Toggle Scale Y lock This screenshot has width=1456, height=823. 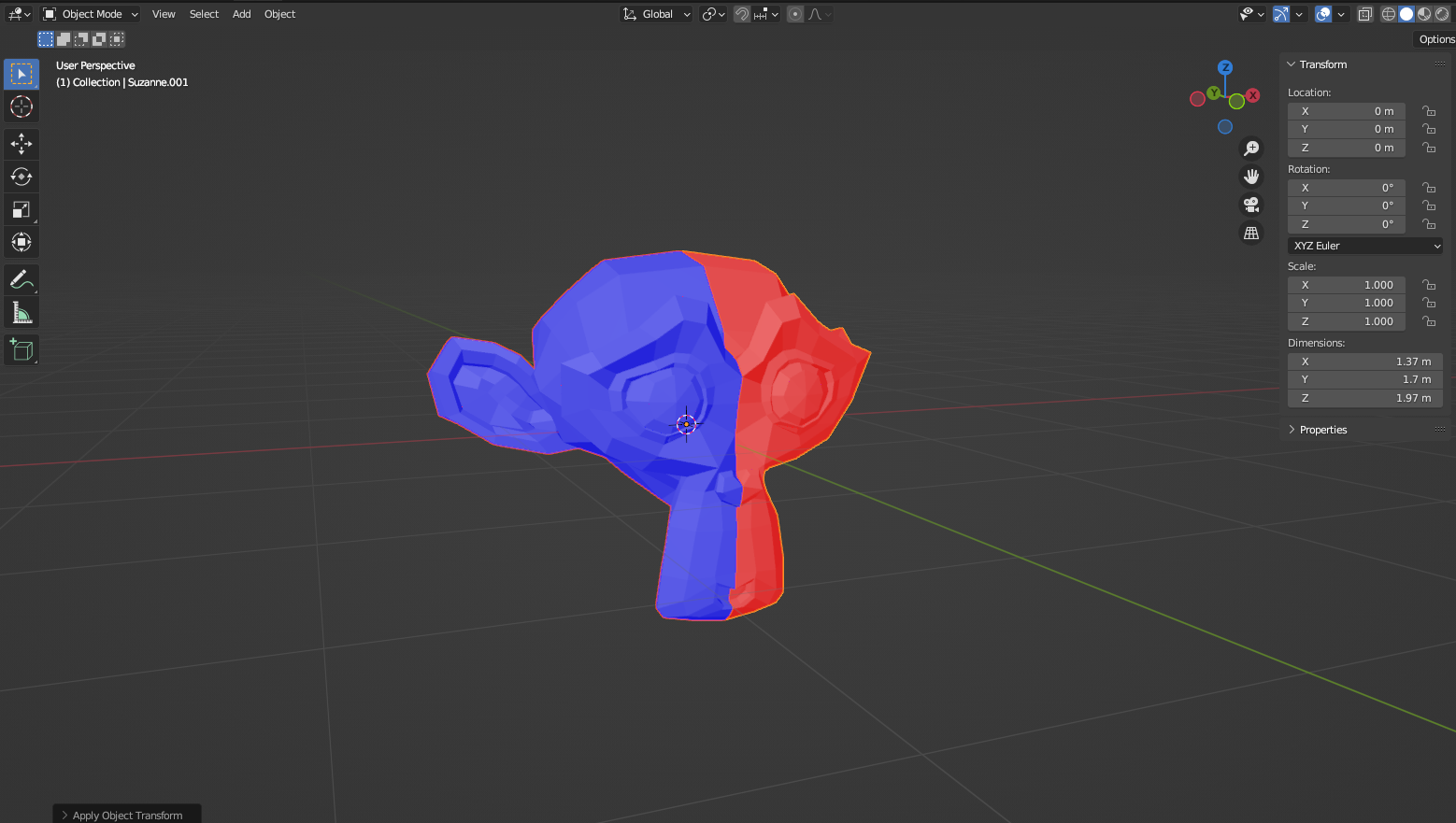(1429, 303)
